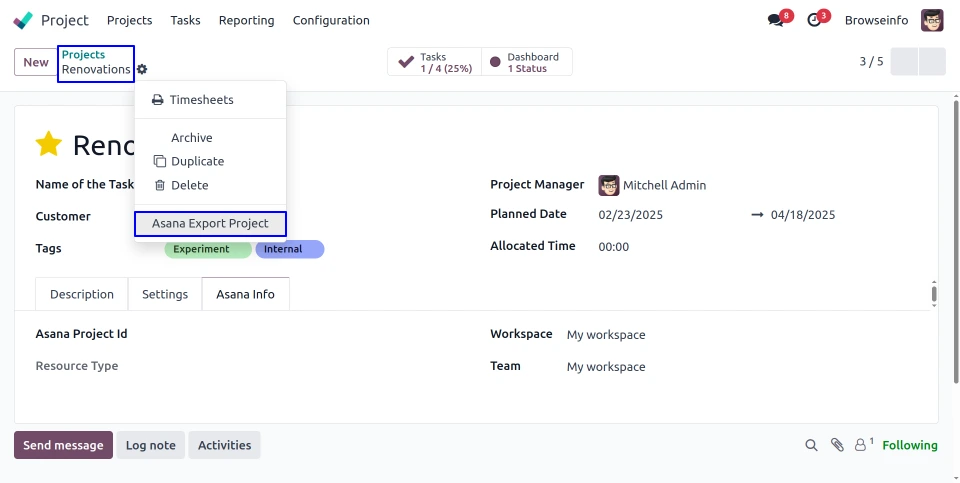
Task: Click the green Experiment tag
Action: 201,249
